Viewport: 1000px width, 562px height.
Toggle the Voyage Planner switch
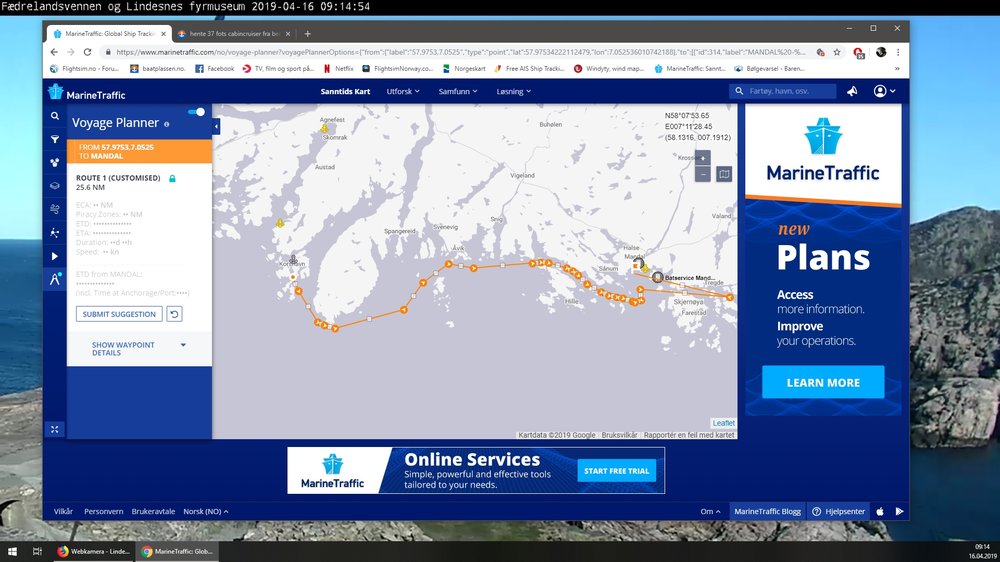pyautogui.click(x=196, y=112)
